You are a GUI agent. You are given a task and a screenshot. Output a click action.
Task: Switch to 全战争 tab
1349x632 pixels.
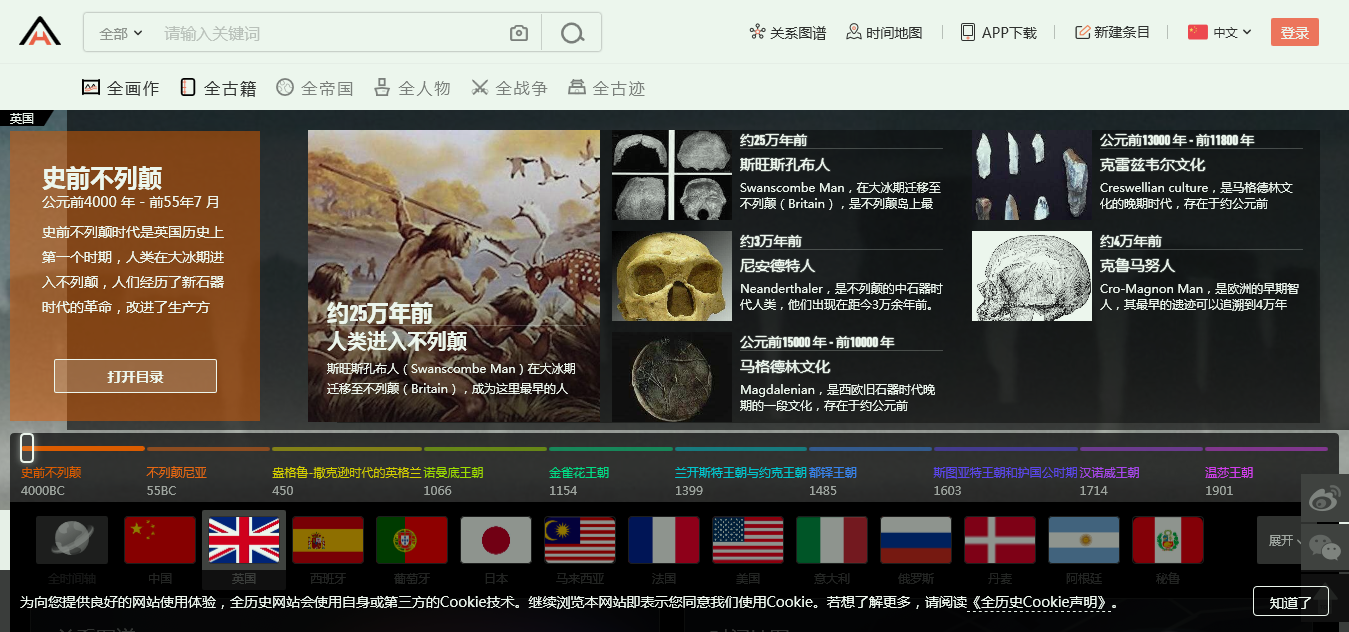pos(509,88)
